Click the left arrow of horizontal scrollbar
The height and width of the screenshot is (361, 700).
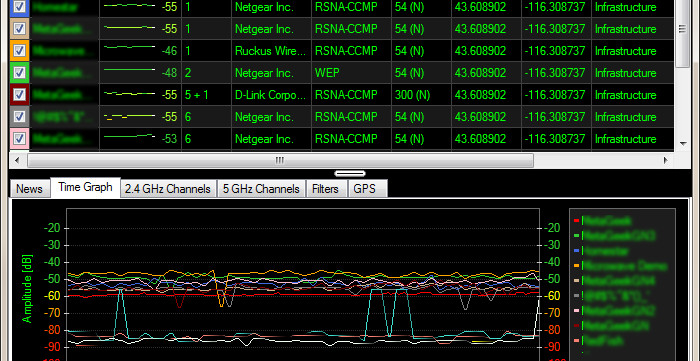[x=17, y=160]
